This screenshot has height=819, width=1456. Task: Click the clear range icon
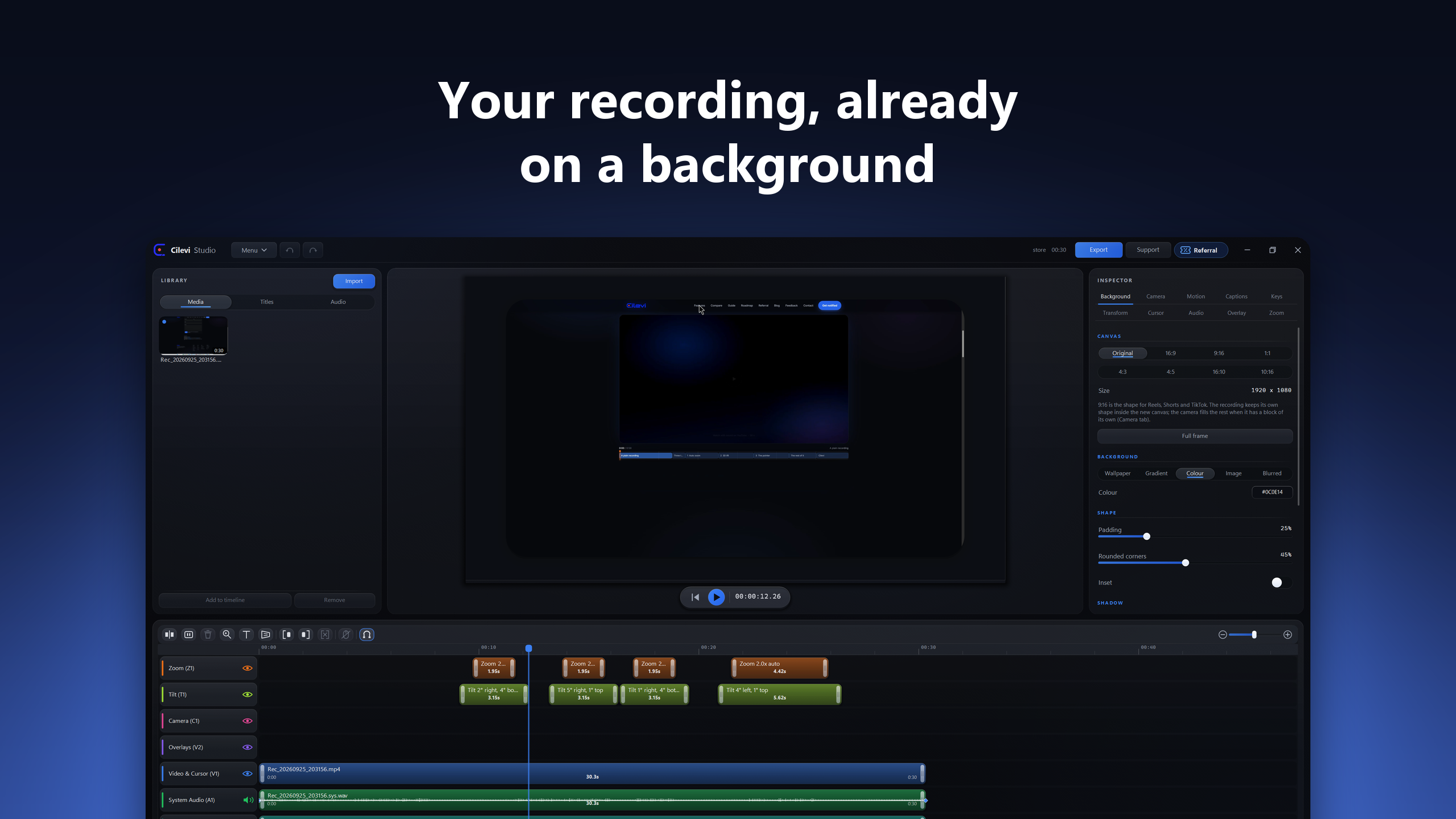point(325,634)
